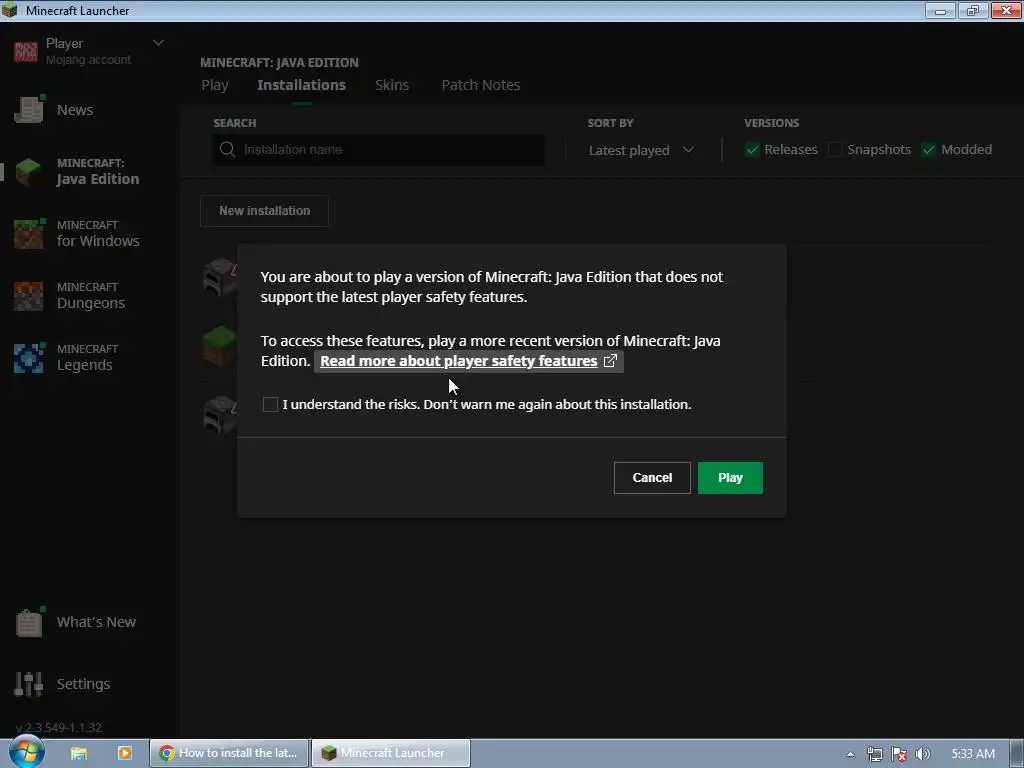Click the network tray icon
Viewport: 1024px width, 768px height.
(874, 754)
